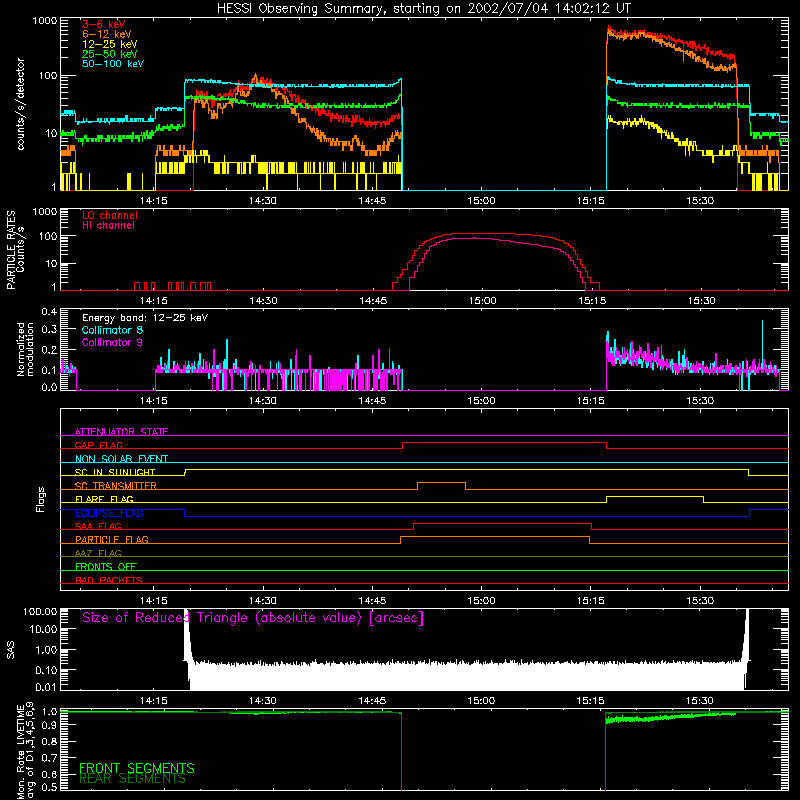Click the FLARE FLAG label
Viewport: 800px width, 800px height.
[x=104, y=499]
